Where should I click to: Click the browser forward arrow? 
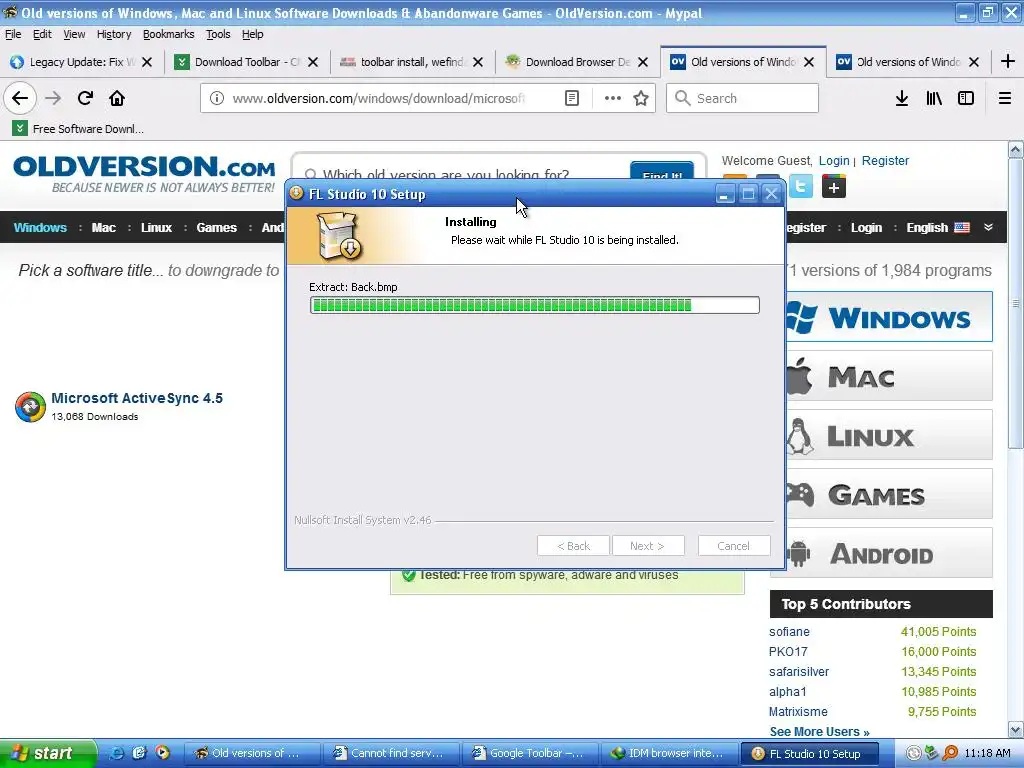(x=53, y=98)
